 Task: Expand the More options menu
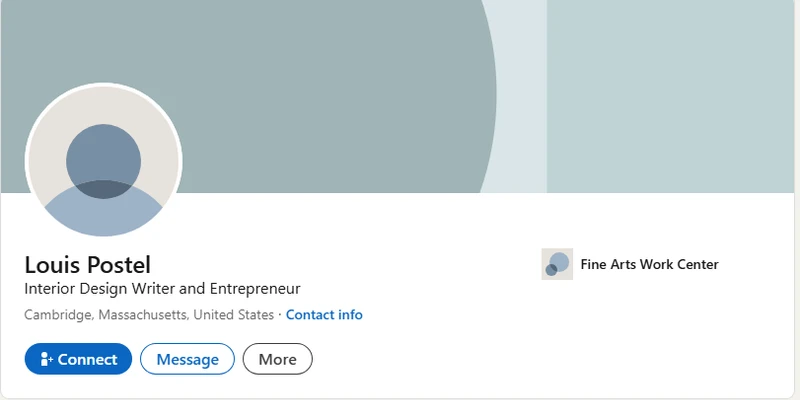tap(277, 359)
